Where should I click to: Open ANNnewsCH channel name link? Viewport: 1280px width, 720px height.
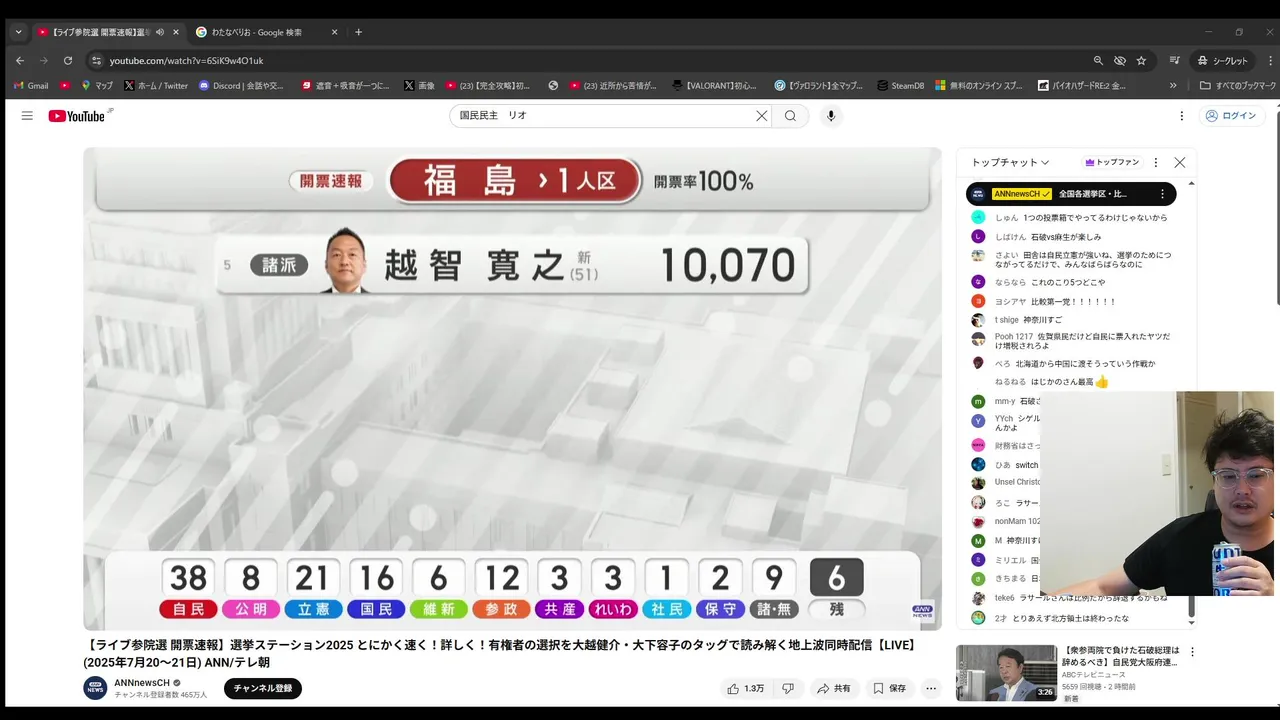[x=142, y=682]
